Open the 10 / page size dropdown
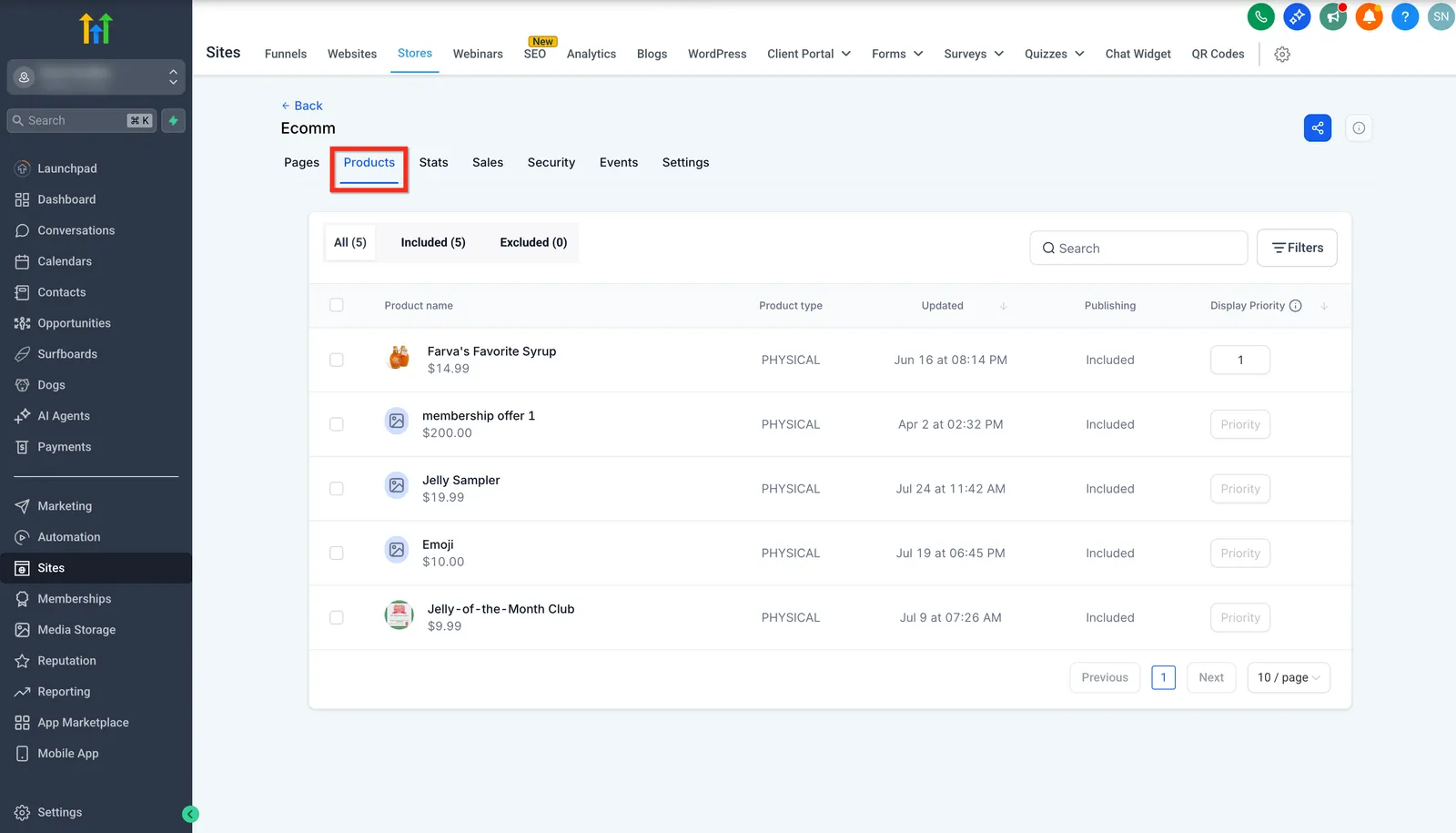 (x=1289, y=677)
